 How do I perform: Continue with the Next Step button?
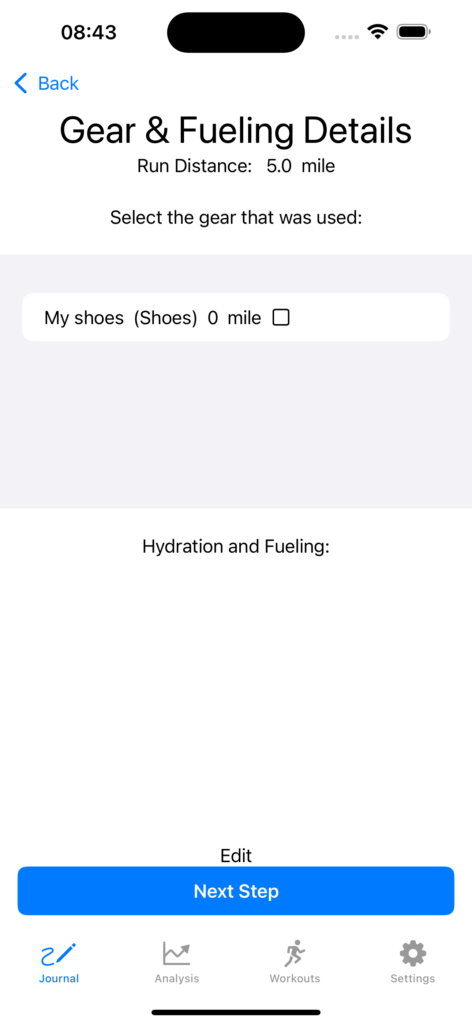click(236, 891)
